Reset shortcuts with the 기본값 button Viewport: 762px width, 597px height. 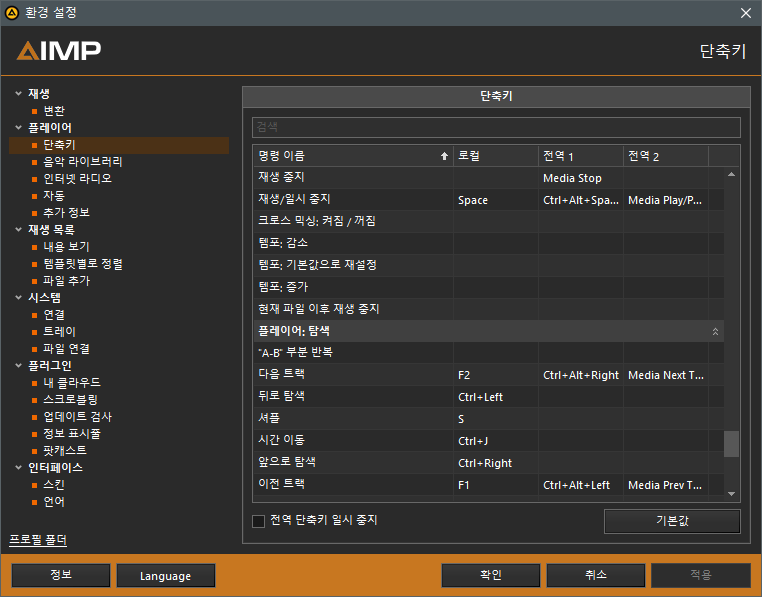tap(672, 521)
